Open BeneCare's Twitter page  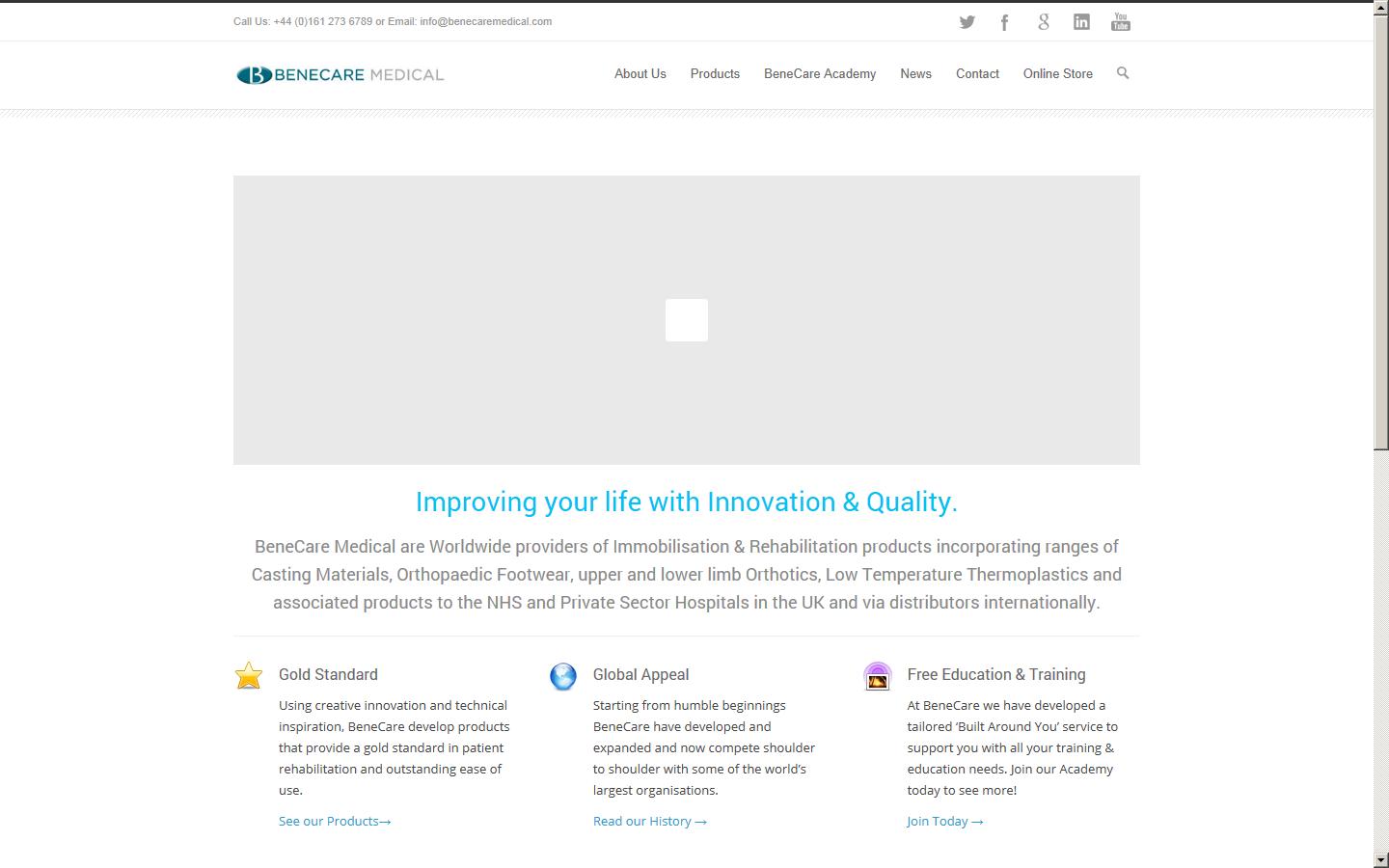pos(967,20)
